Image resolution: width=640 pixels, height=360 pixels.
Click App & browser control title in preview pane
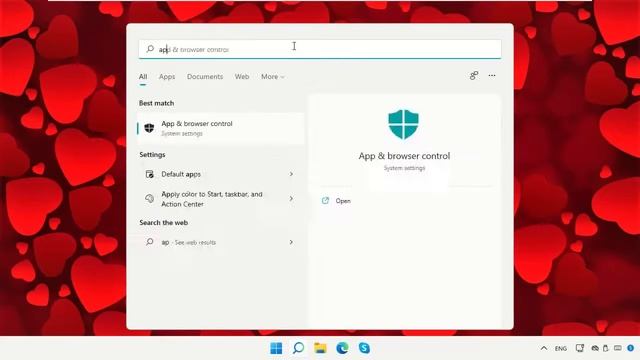(x=404, y=156)
